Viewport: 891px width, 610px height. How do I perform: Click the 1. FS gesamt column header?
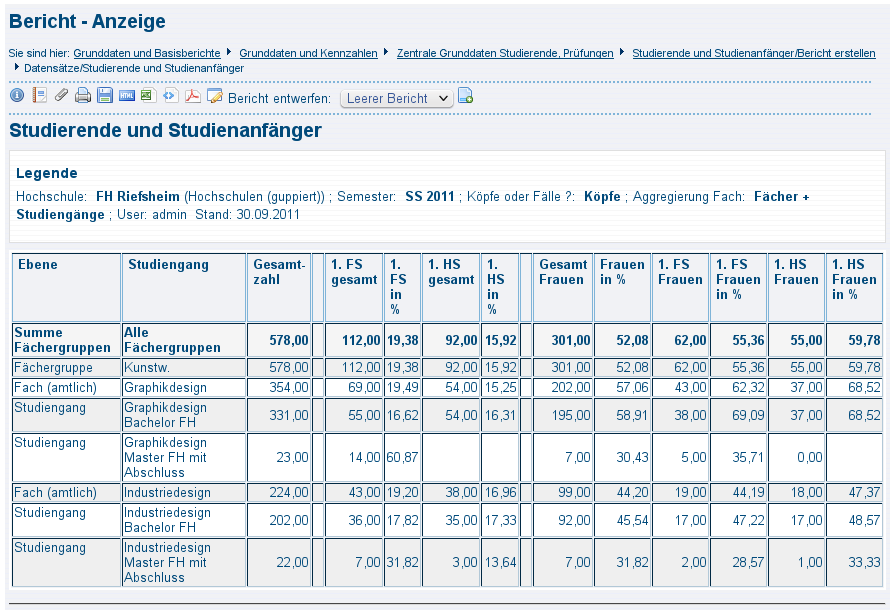353,288
